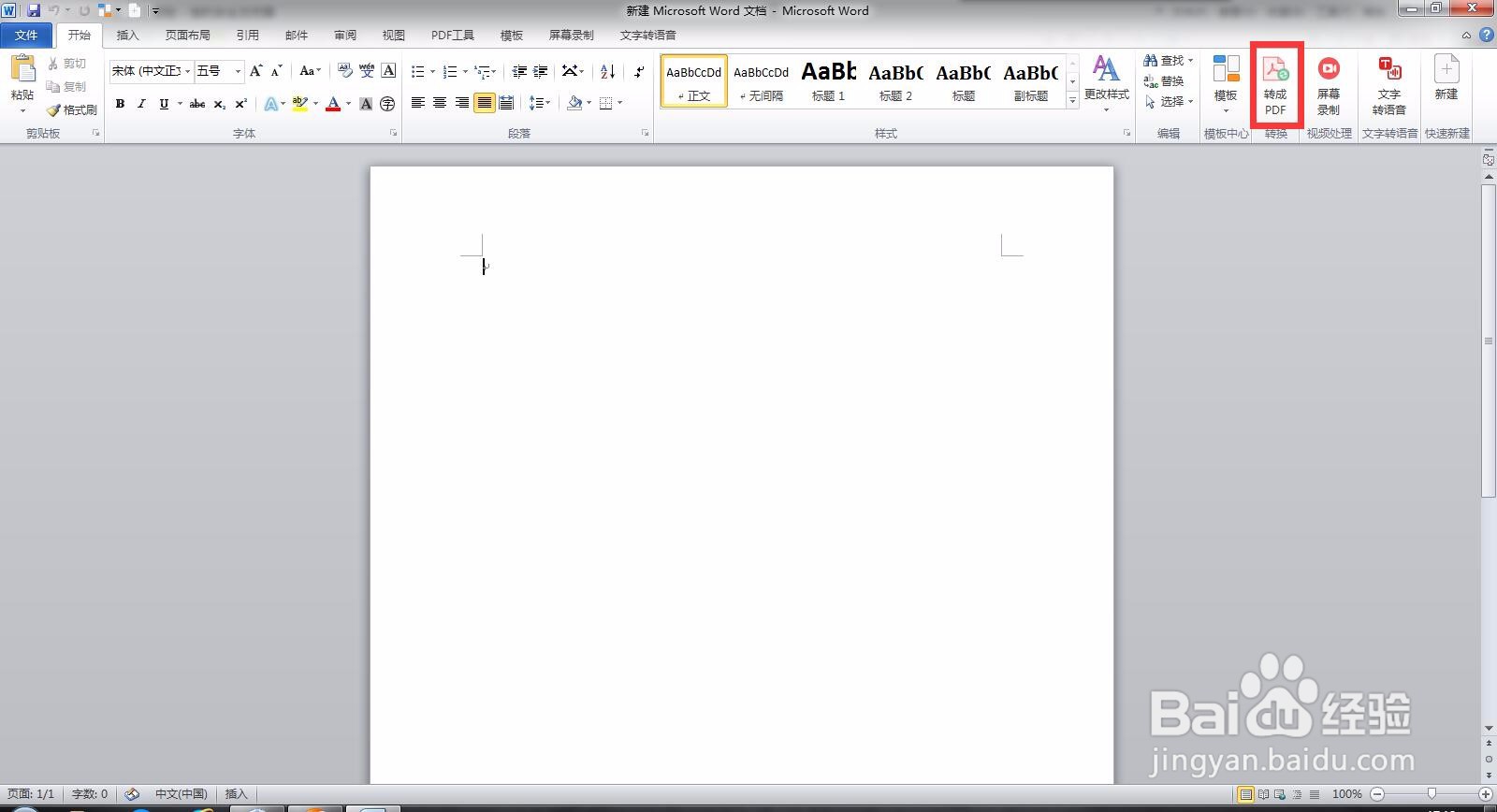1497x812 pixels.
Task: Apply Text Effects icon
Action: click(x=270, y=104)
